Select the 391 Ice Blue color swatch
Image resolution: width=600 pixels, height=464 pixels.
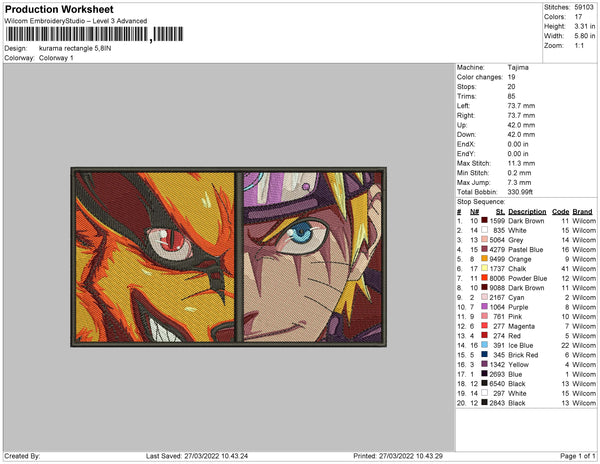pyautogui.click(x=484, y=345)
